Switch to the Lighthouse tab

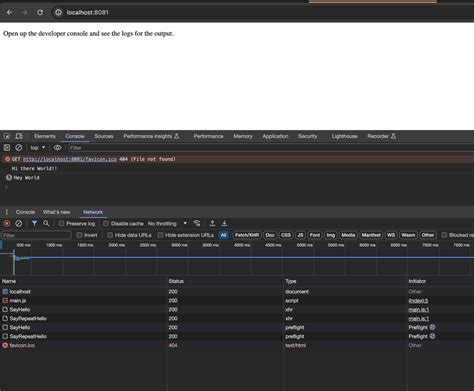click(x=344, y=136)
